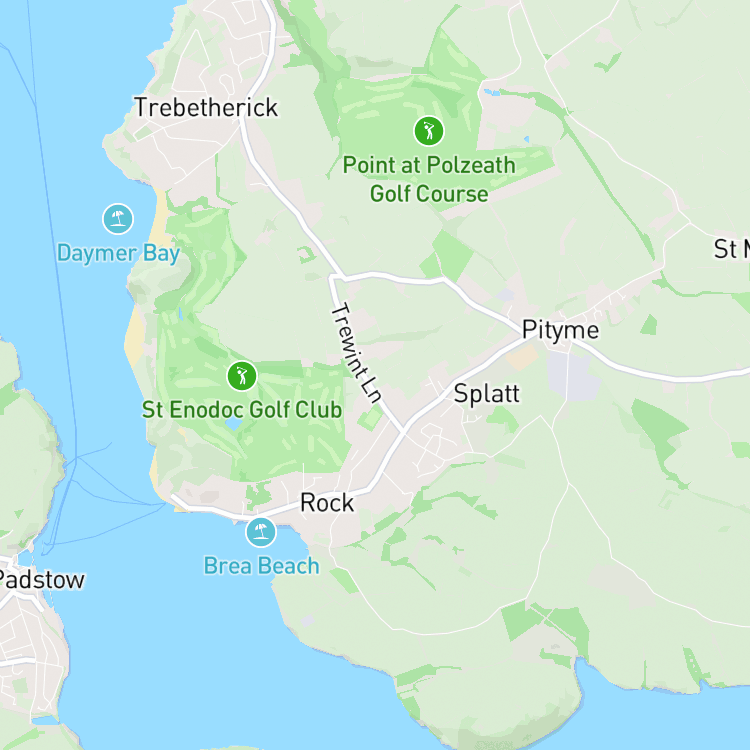
Task: Click the Daymer Bay text label
Action: pos(118,253)
